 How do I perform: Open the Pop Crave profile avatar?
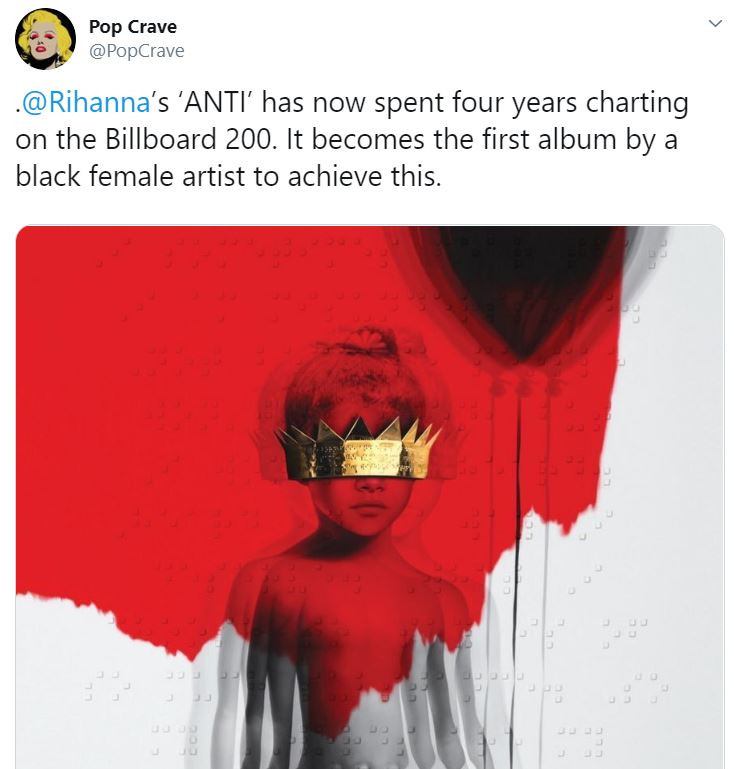click(x=46, y=39)
